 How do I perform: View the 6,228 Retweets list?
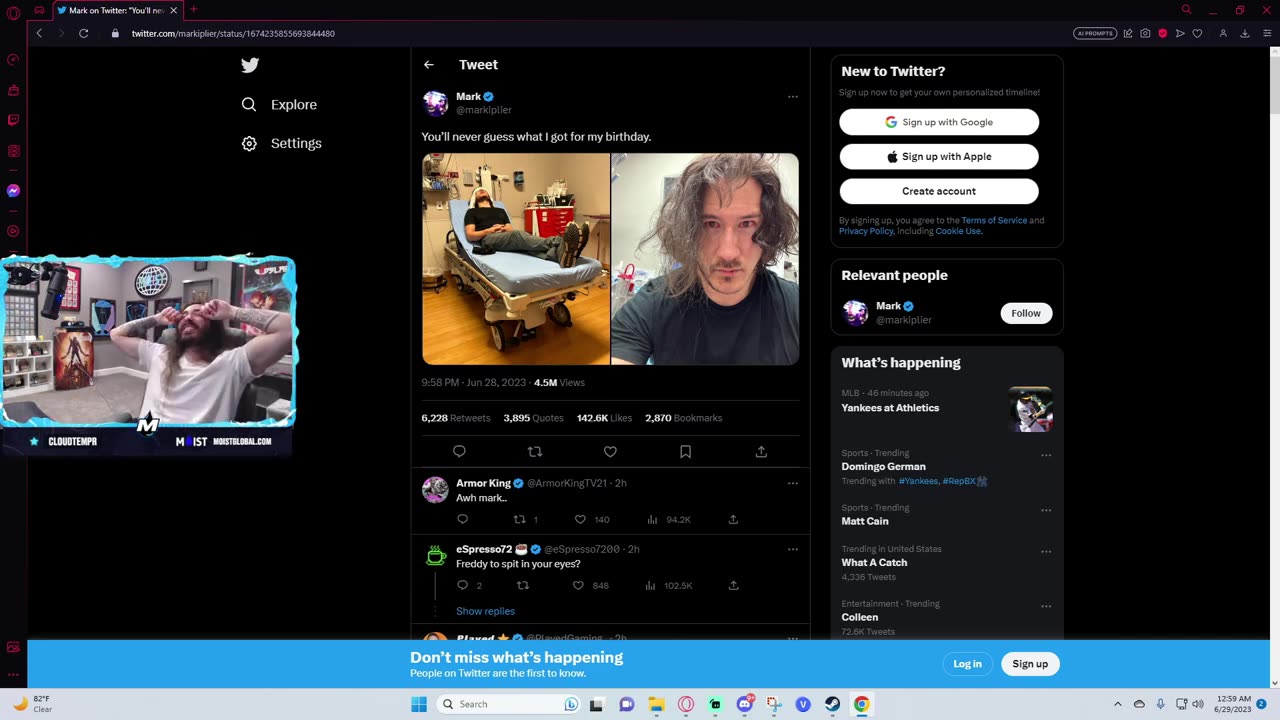coord(456,418)
